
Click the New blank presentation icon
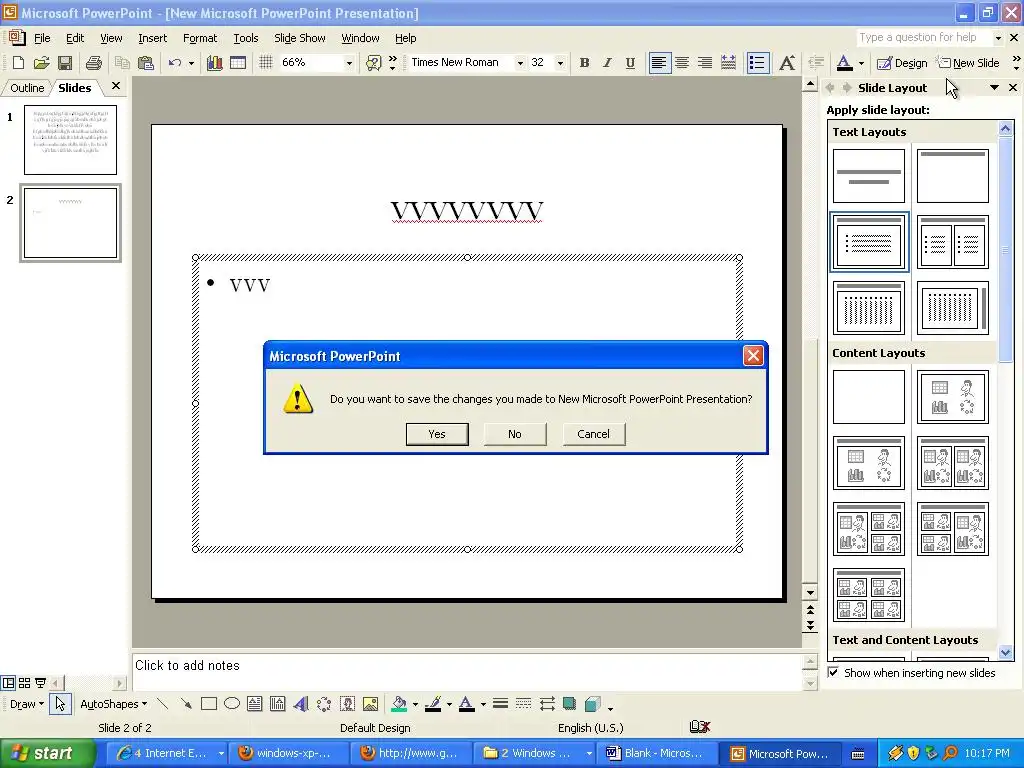click(x=18, y=63)
